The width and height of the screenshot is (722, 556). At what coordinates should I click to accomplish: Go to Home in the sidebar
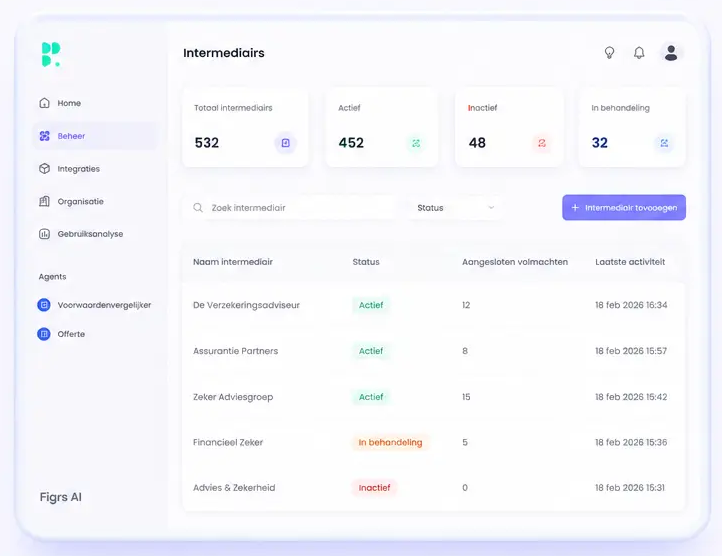(96, 103)
